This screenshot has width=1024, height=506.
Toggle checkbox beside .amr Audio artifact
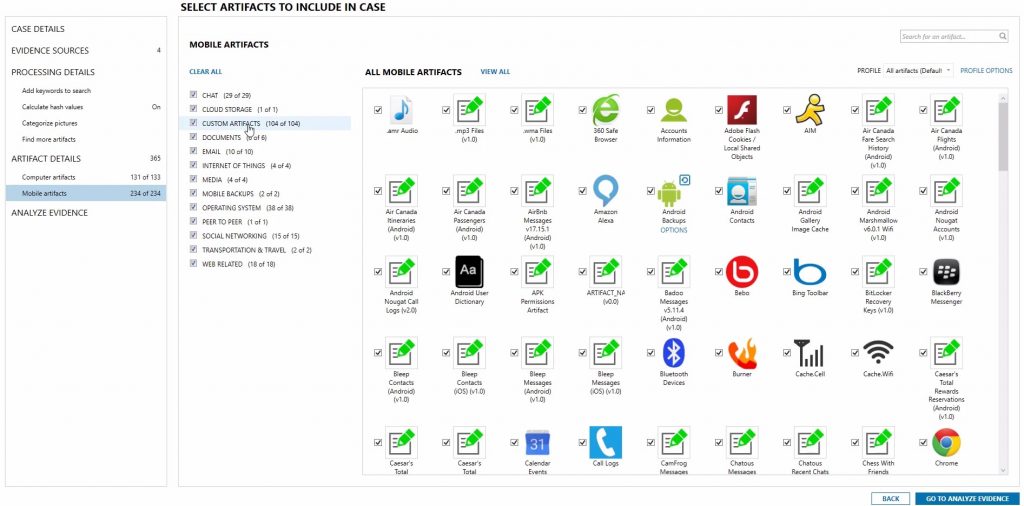378,110
